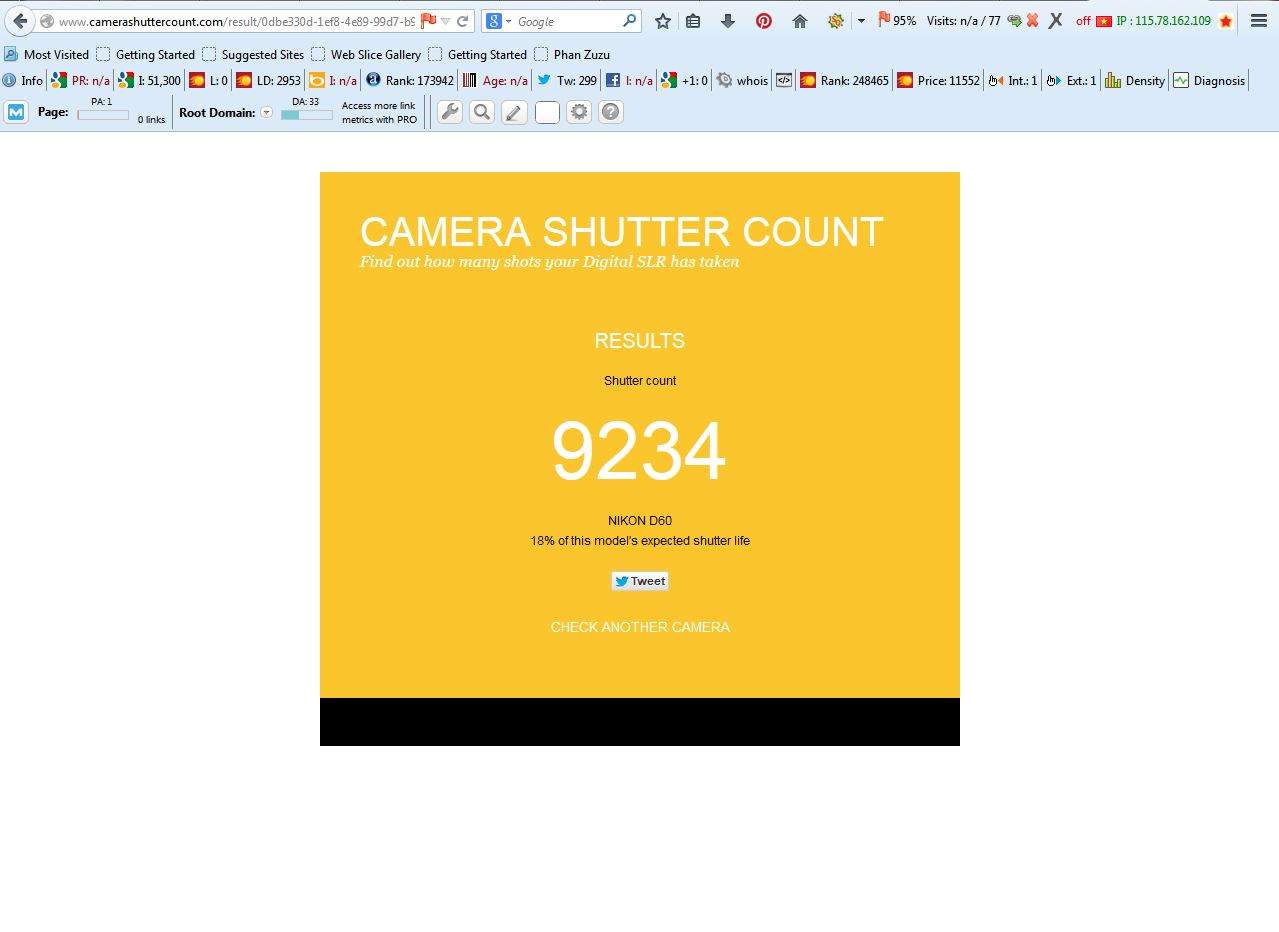Click the CAMERA SHUTTER COUNT title
This screenshot has width=1279, height=932.
(621, 232)
